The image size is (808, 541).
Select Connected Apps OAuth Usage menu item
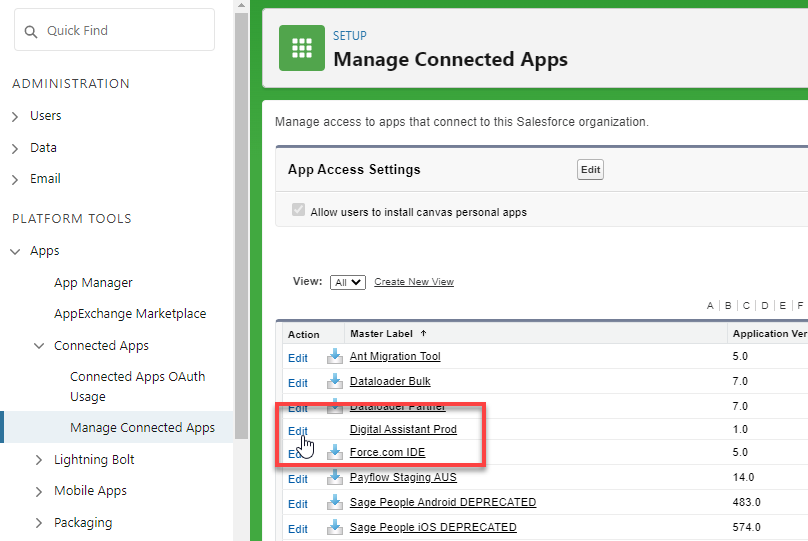(x=137, y=386)
